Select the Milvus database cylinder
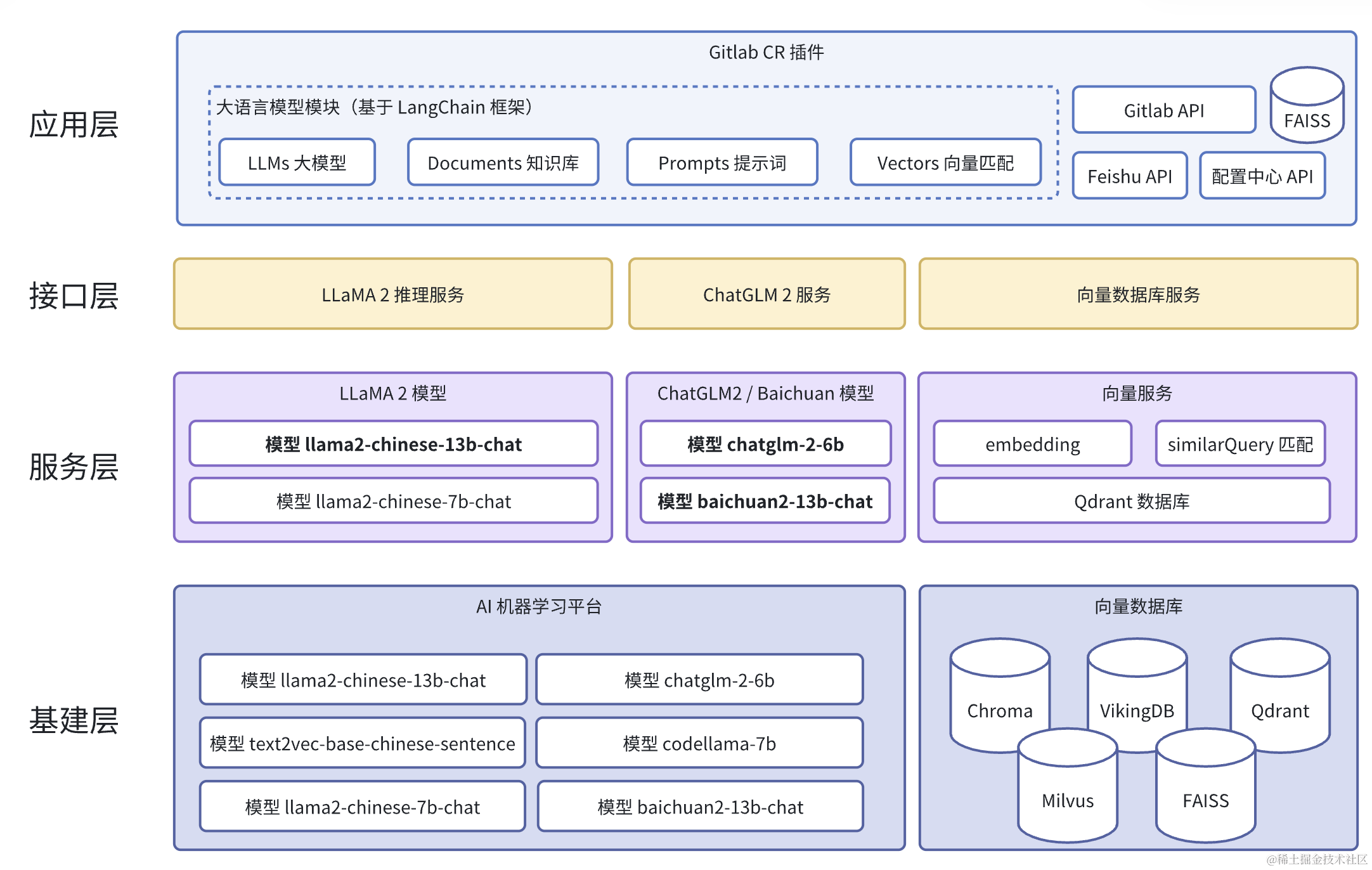Image resolution: width=1372 pixels, height=870 pixels. pos(1068,786)
